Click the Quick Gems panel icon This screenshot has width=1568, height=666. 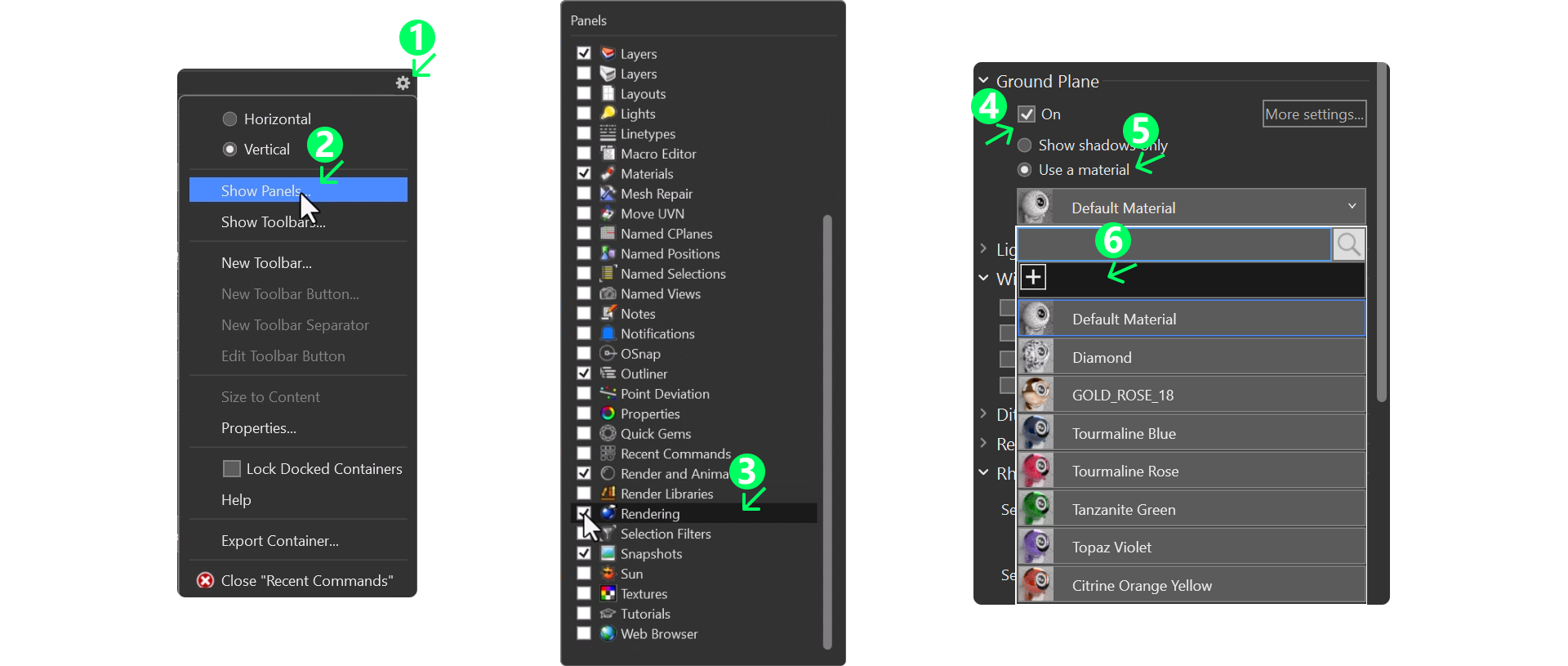tap(608, 434)
